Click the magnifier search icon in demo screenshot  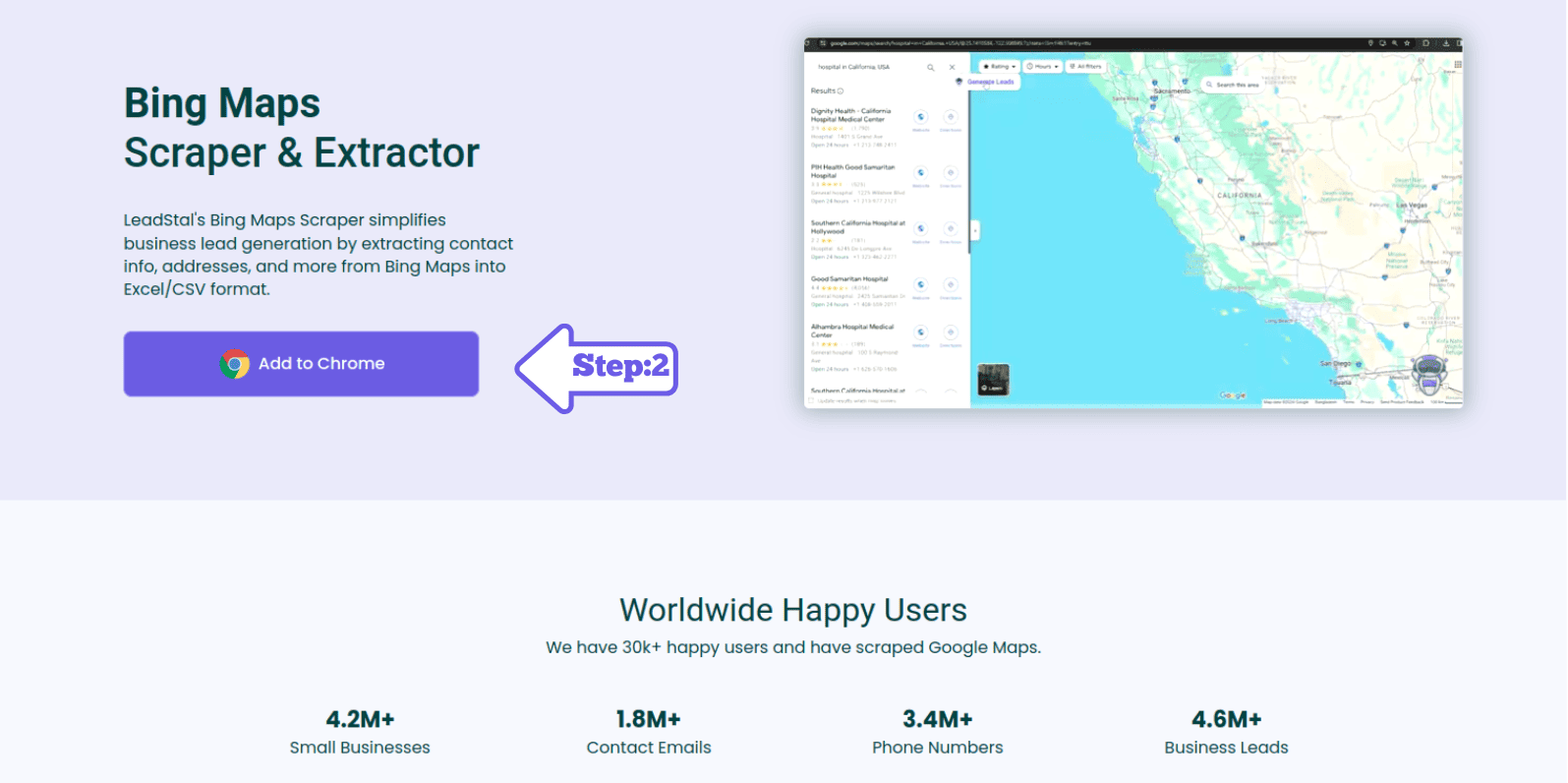pyautogui.click(x=931, y=67)
